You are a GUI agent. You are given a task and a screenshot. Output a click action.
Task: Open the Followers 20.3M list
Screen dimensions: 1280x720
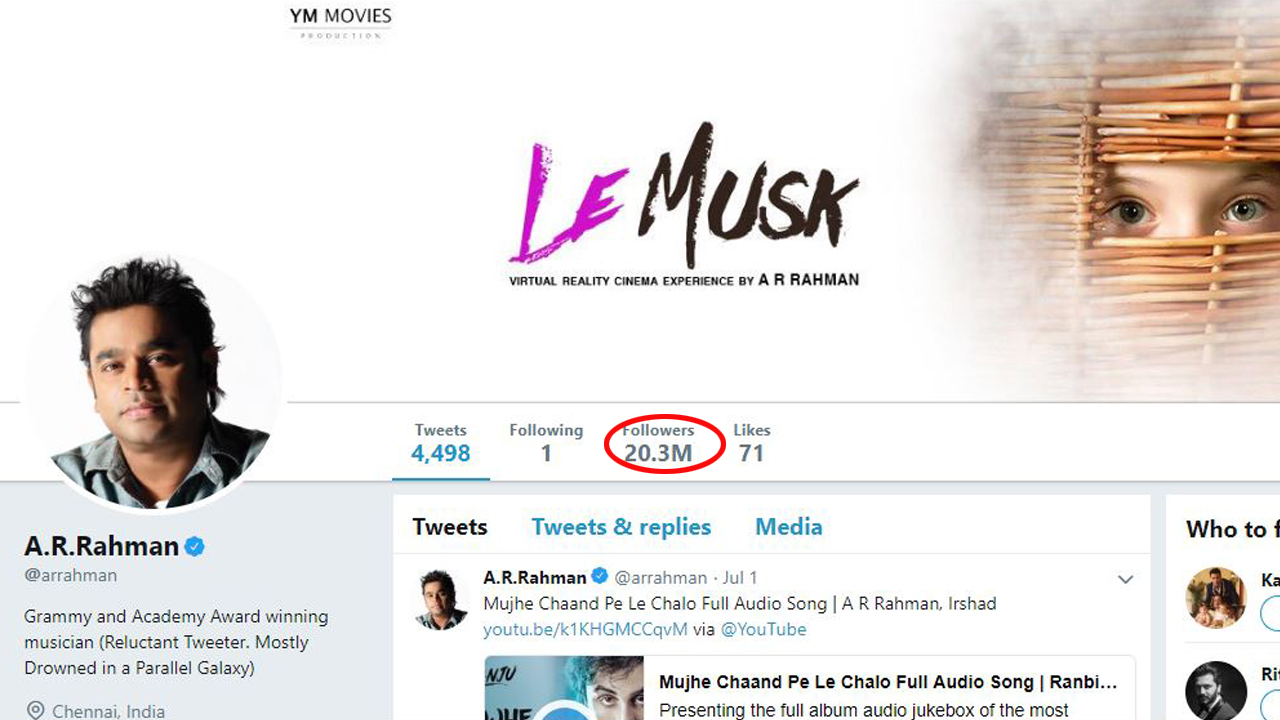[658, 443]
